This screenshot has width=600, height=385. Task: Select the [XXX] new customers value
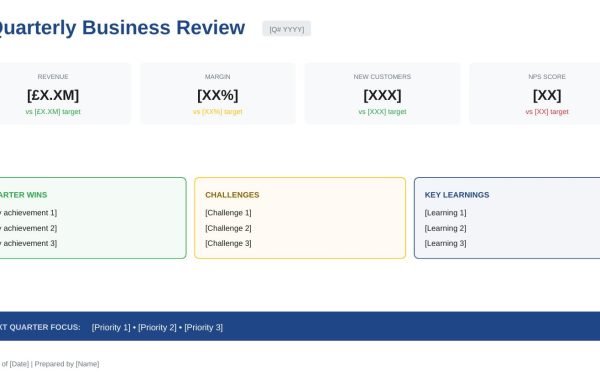[382, 95]
